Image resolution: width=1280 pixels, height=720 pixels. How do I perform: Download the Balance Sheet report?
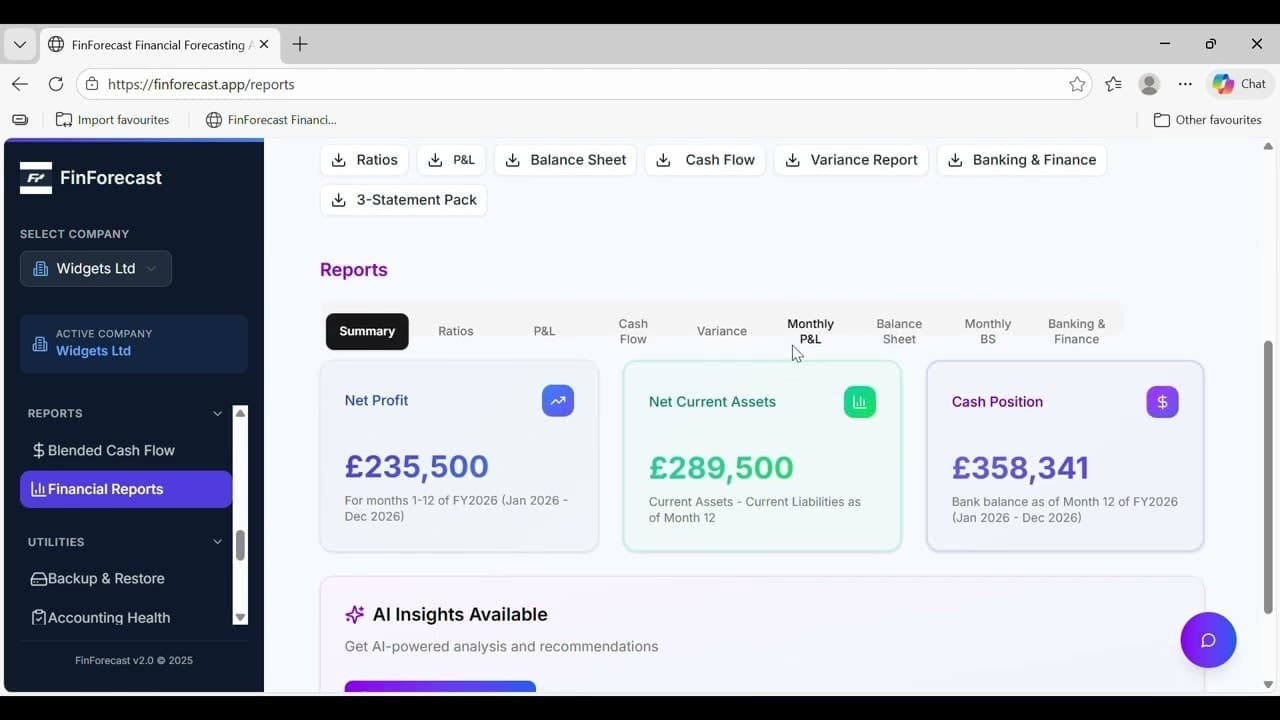click(565, 160)
